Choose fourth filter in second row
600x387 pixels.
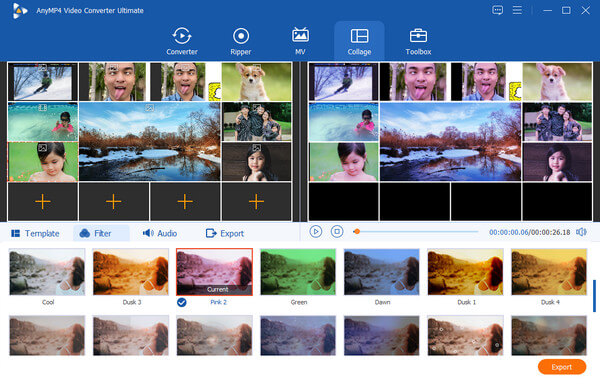298,336
